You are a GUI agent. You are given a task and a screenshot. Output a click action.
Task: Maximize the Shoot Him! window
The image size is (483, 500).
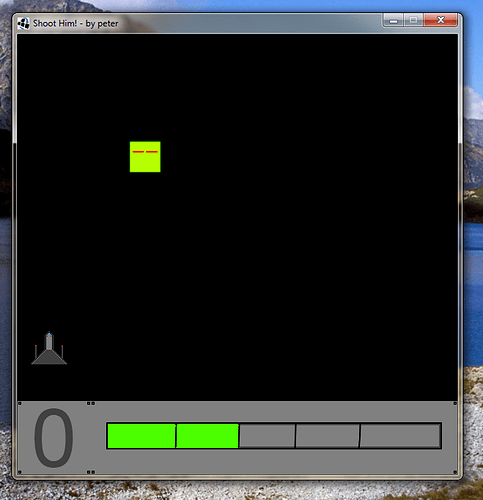(x=413, y=20)
